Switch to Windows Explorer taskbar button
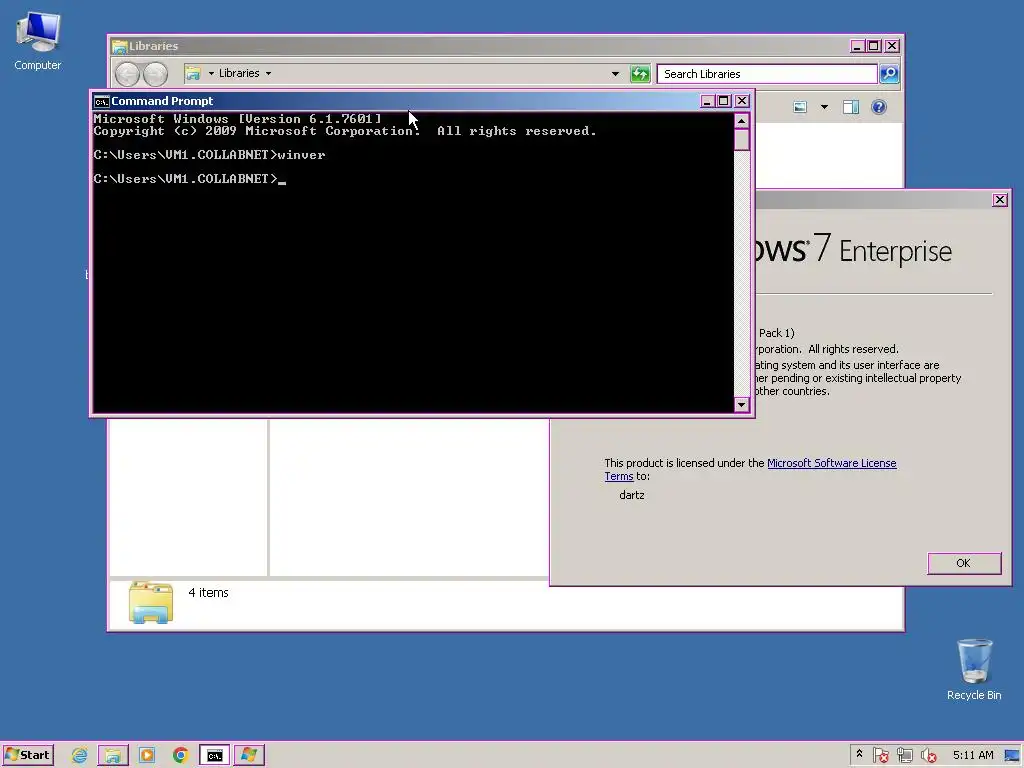 pyautogui.click(x=113, y=756)
